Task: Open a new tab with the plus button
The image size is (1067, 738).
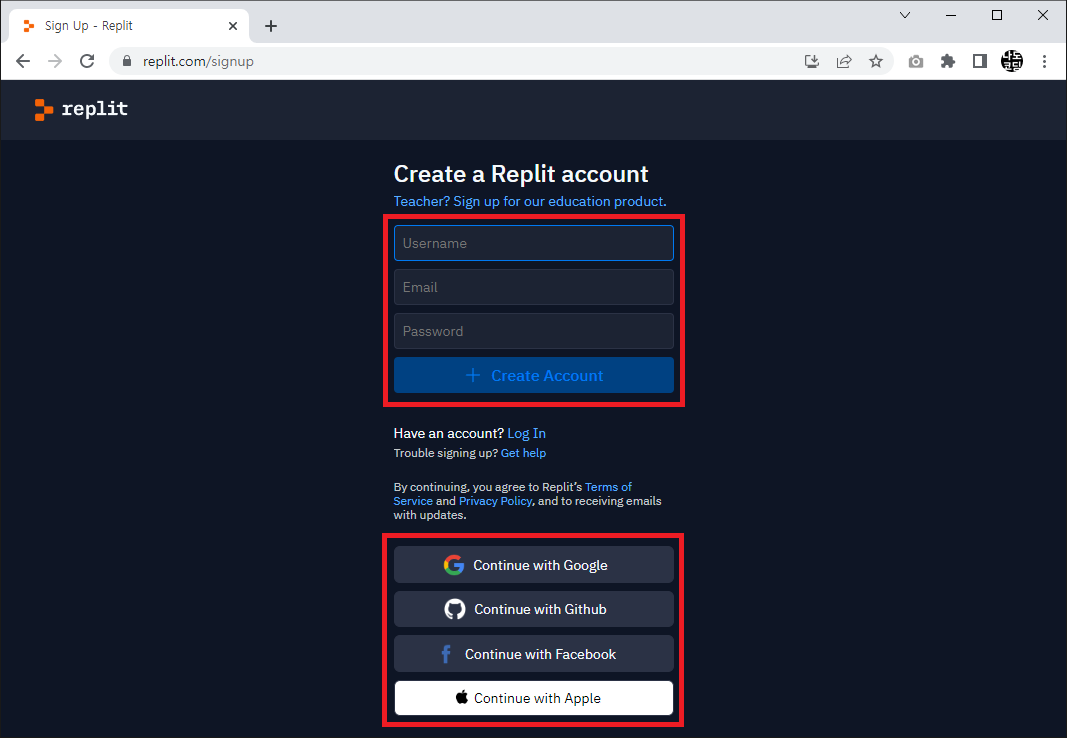Action: click(x=271, y=26)
